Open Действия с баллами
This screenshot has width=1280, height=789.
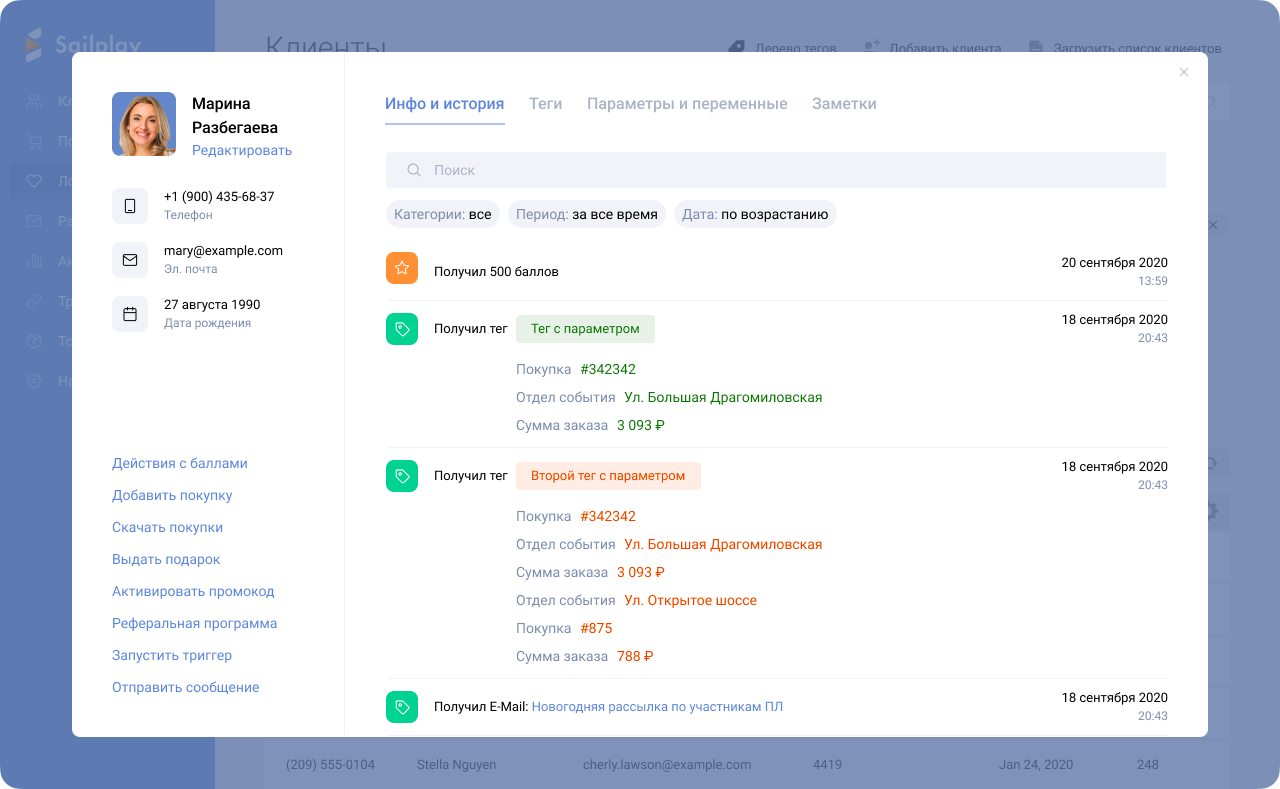click(180, 464)
